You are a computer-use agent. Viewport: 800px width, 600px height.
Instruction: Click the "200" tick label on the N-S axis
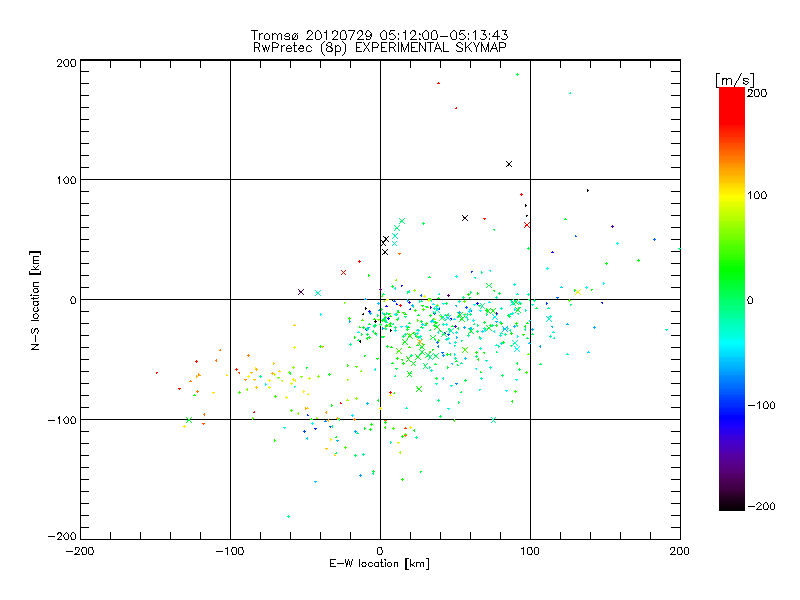(x=66, y=63)
